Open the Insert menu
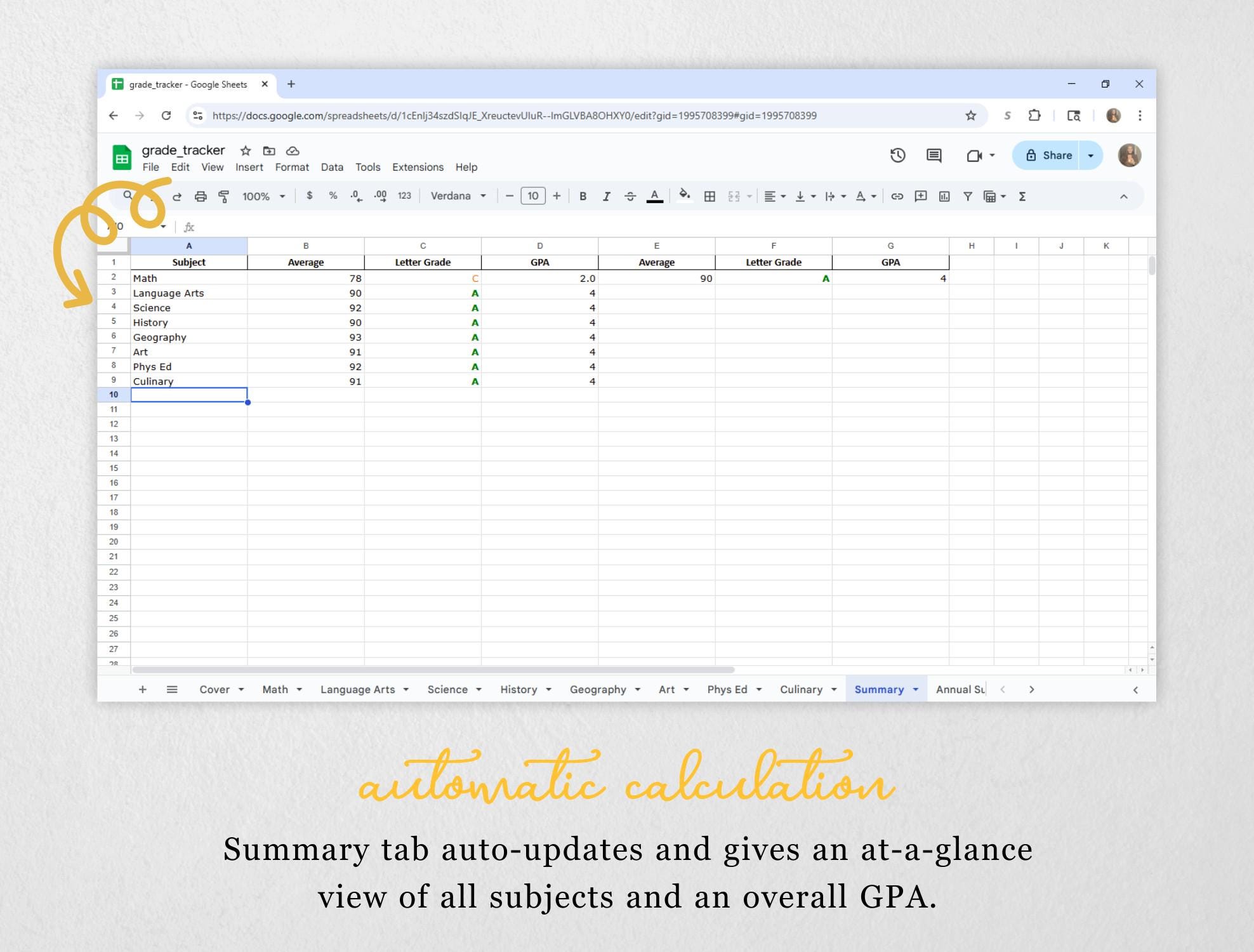The height and width of the screenshot is (952, 1254). [x=249, y=167]
